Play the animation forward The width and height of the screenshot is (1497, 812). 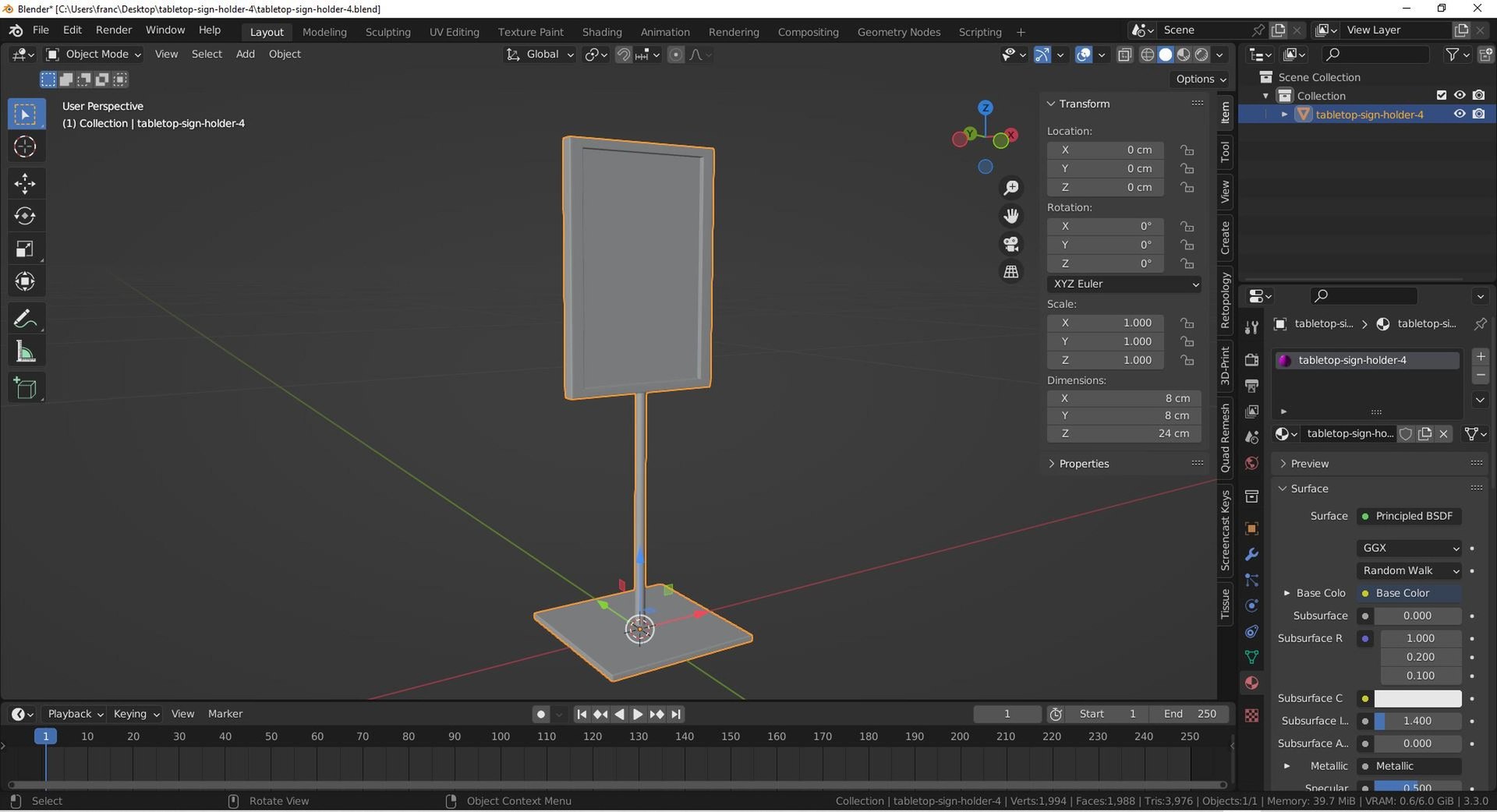pos(638,714)
